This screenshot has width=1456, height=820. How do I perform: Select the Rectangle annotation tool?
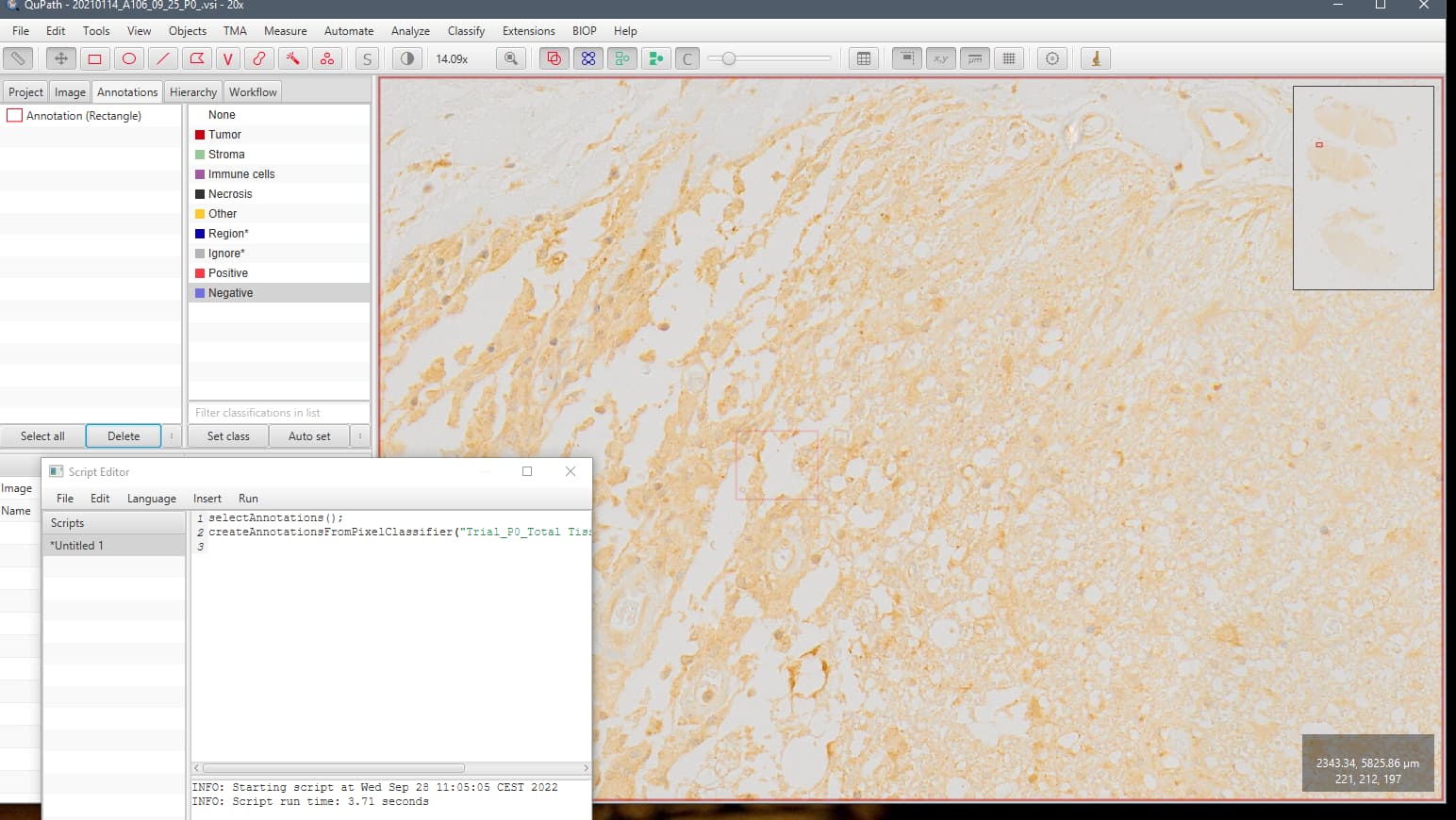(94, 57)
